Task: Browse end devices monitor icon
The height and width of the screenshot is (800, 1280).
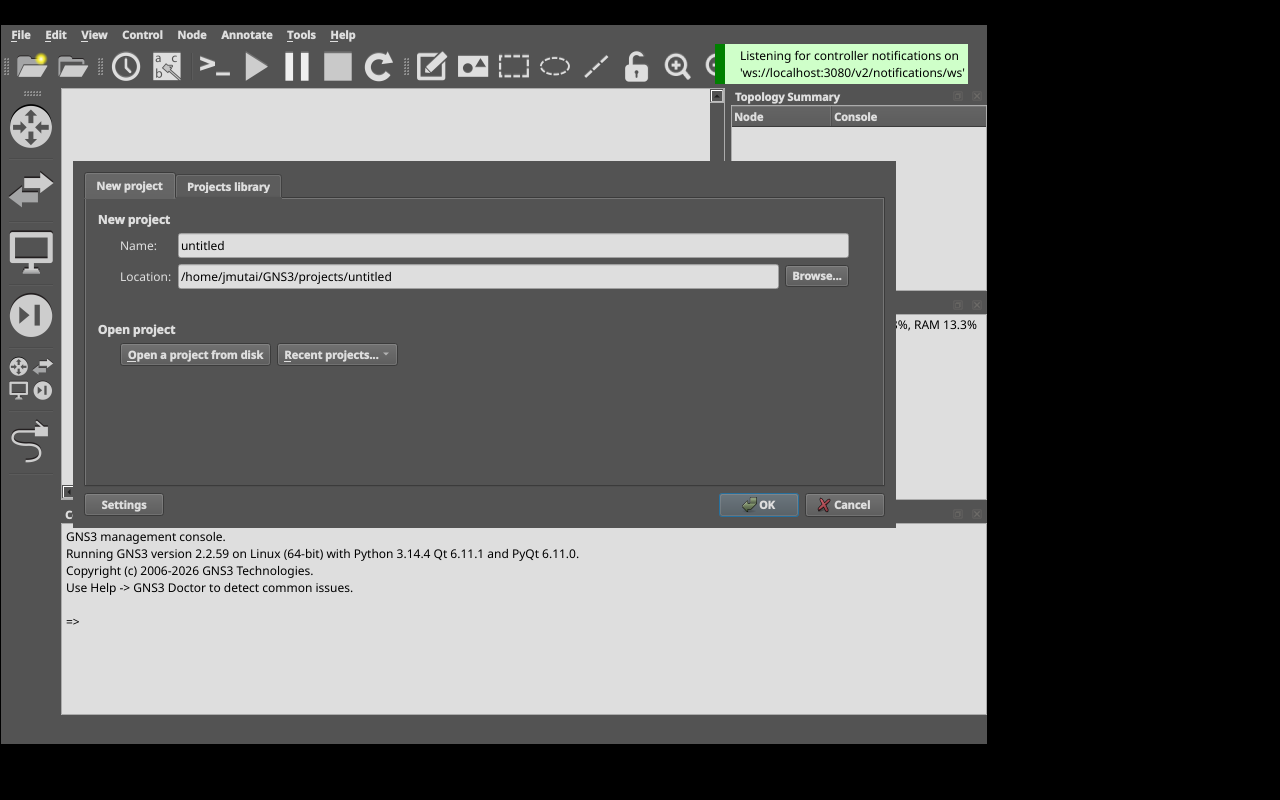Action: click(x=31, y=252)
